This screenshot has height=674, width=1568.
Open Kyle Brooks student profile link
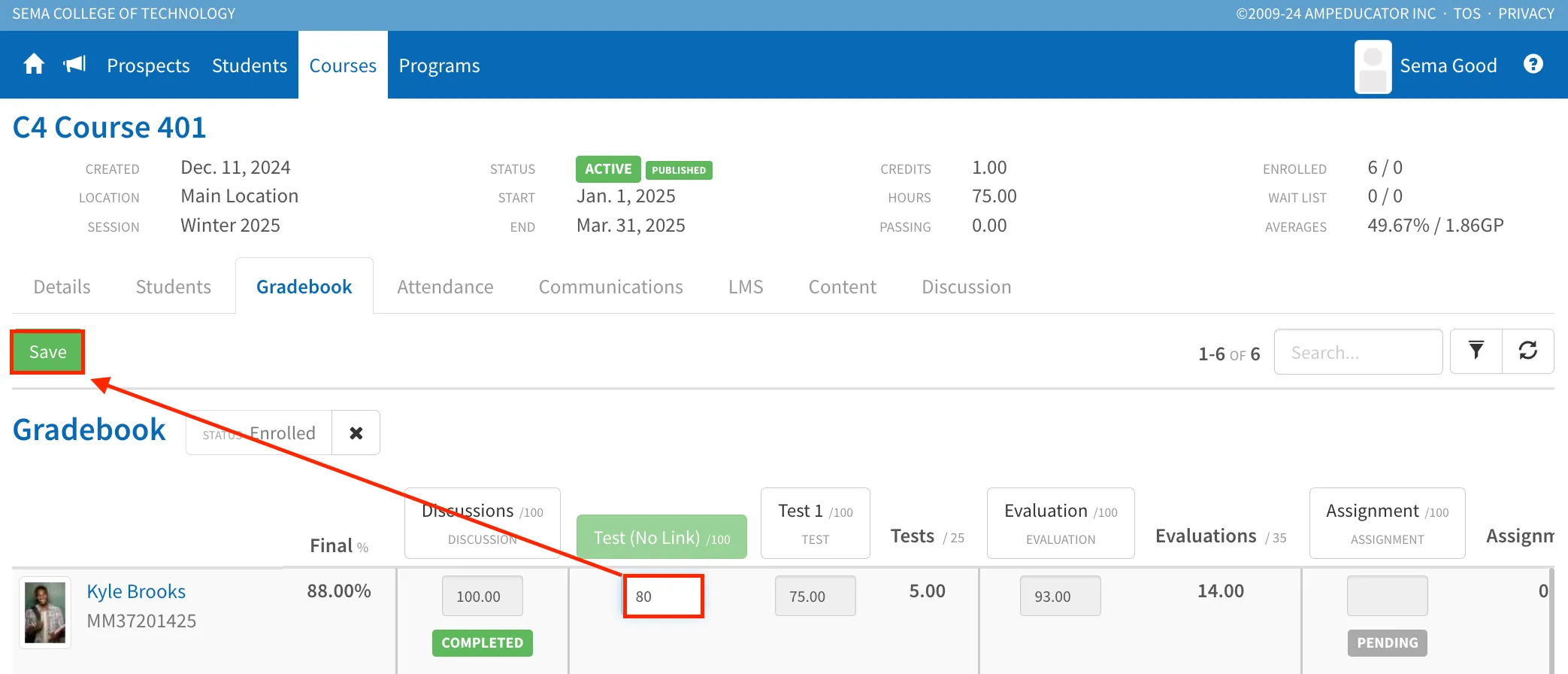point(136,591)
